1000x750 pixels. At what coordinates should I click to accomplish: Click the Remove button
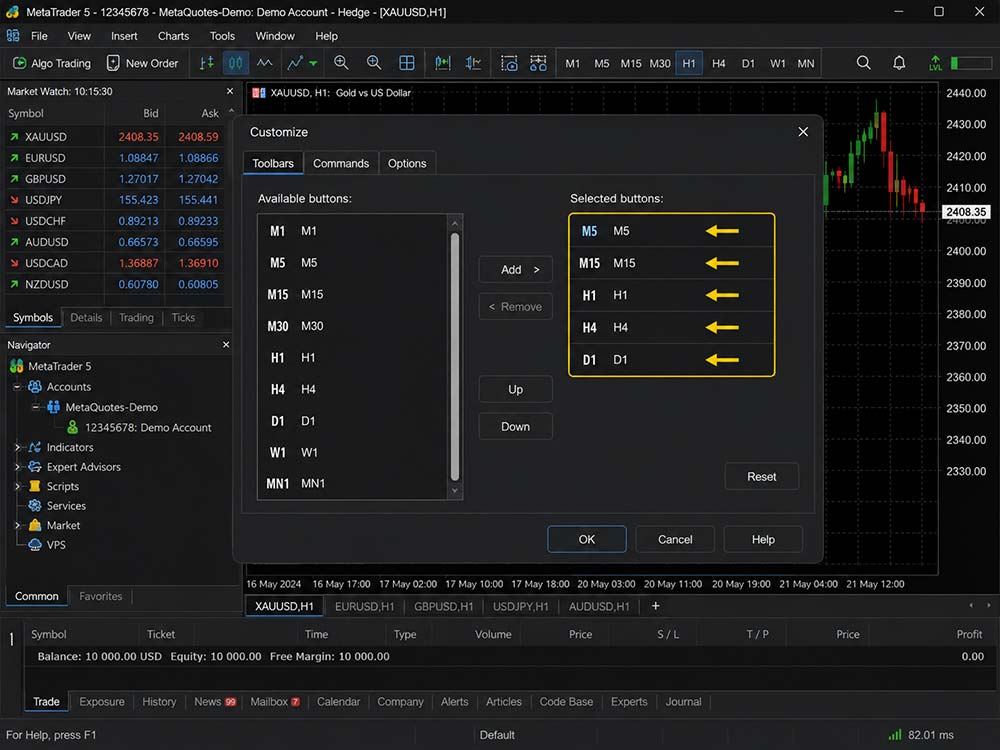click(515, 307)
